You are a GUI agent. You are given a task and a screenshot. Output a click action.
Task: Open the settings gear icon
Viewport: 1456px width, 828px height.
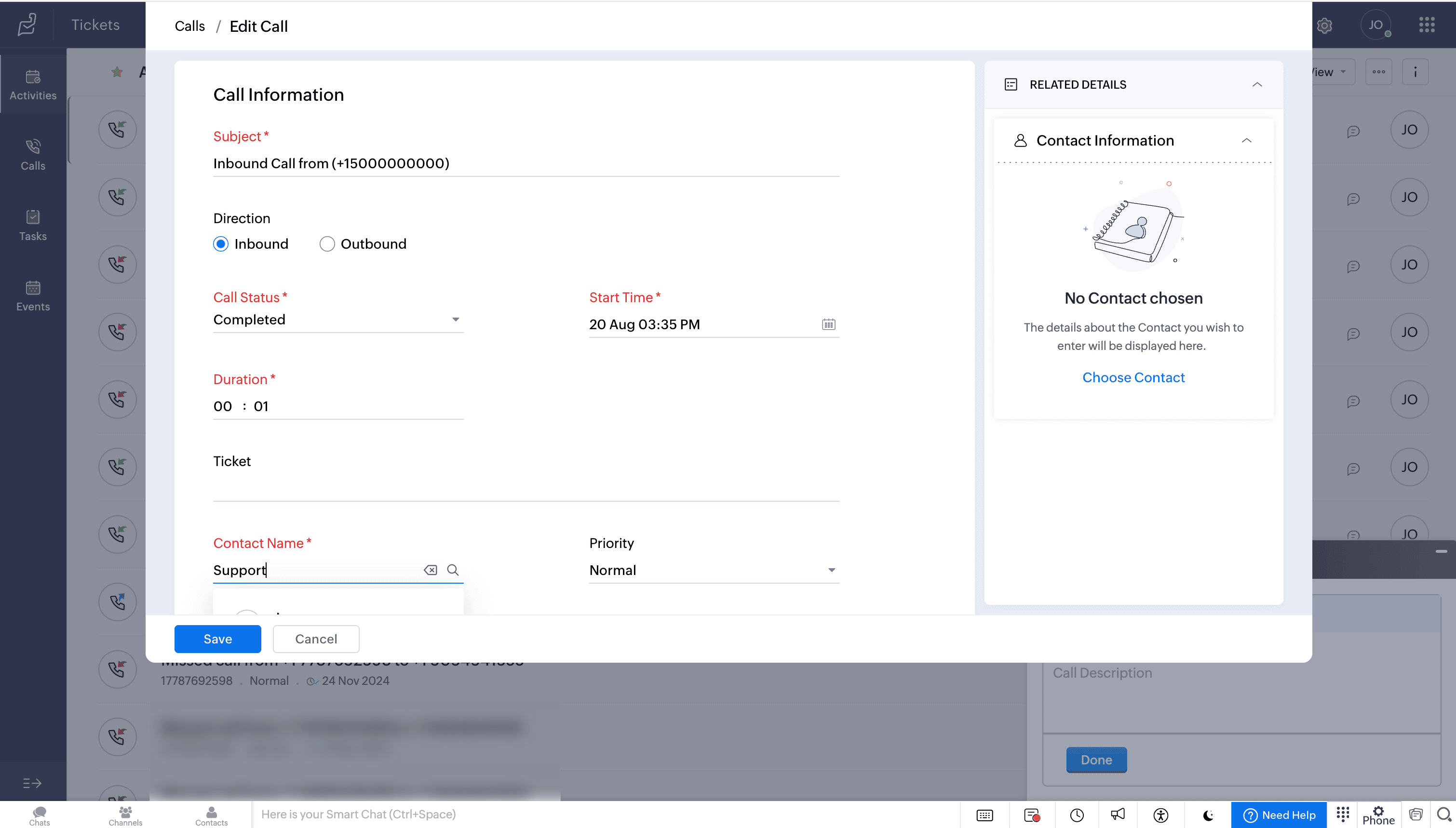pos(1324,26)
